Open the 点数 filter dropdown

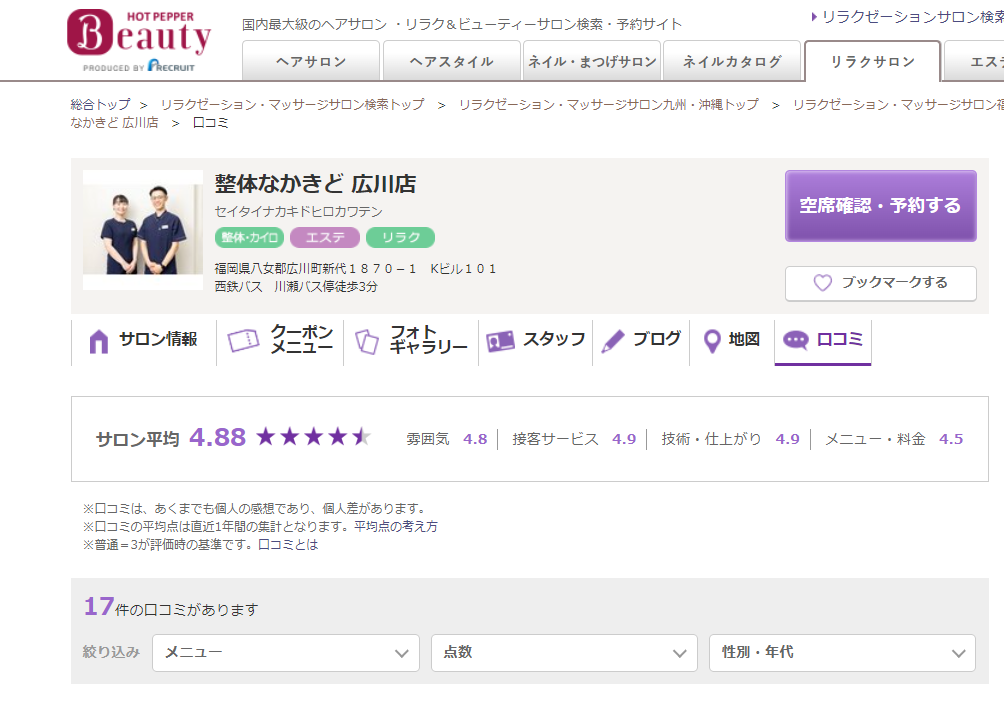pyautogui.click(x=564, y=653)
